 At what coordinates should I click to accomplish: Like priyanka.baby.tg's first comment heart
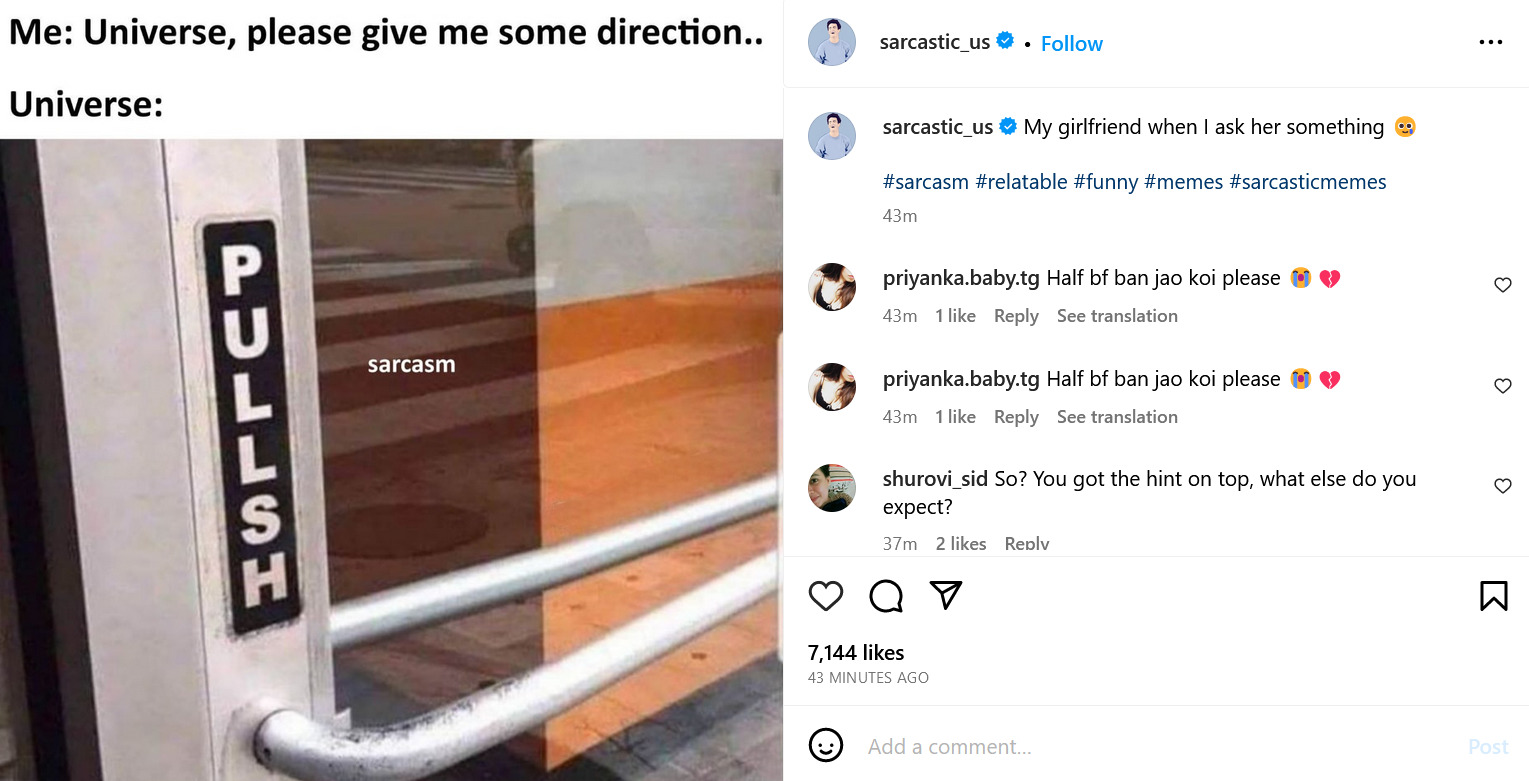[x=1502, y=285]
